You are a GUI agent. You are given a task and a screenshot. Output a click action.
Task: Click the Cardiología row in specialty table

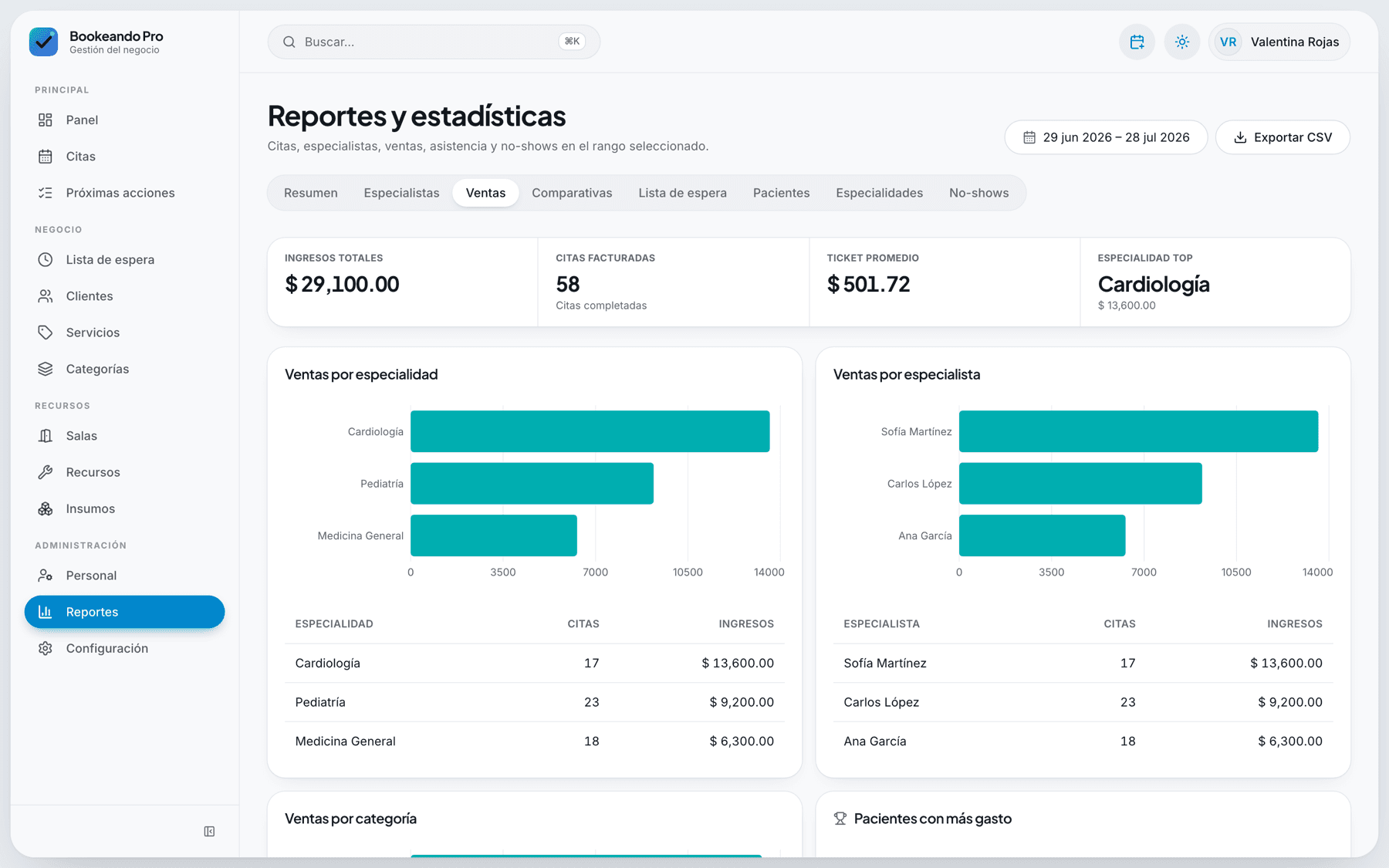534,663
